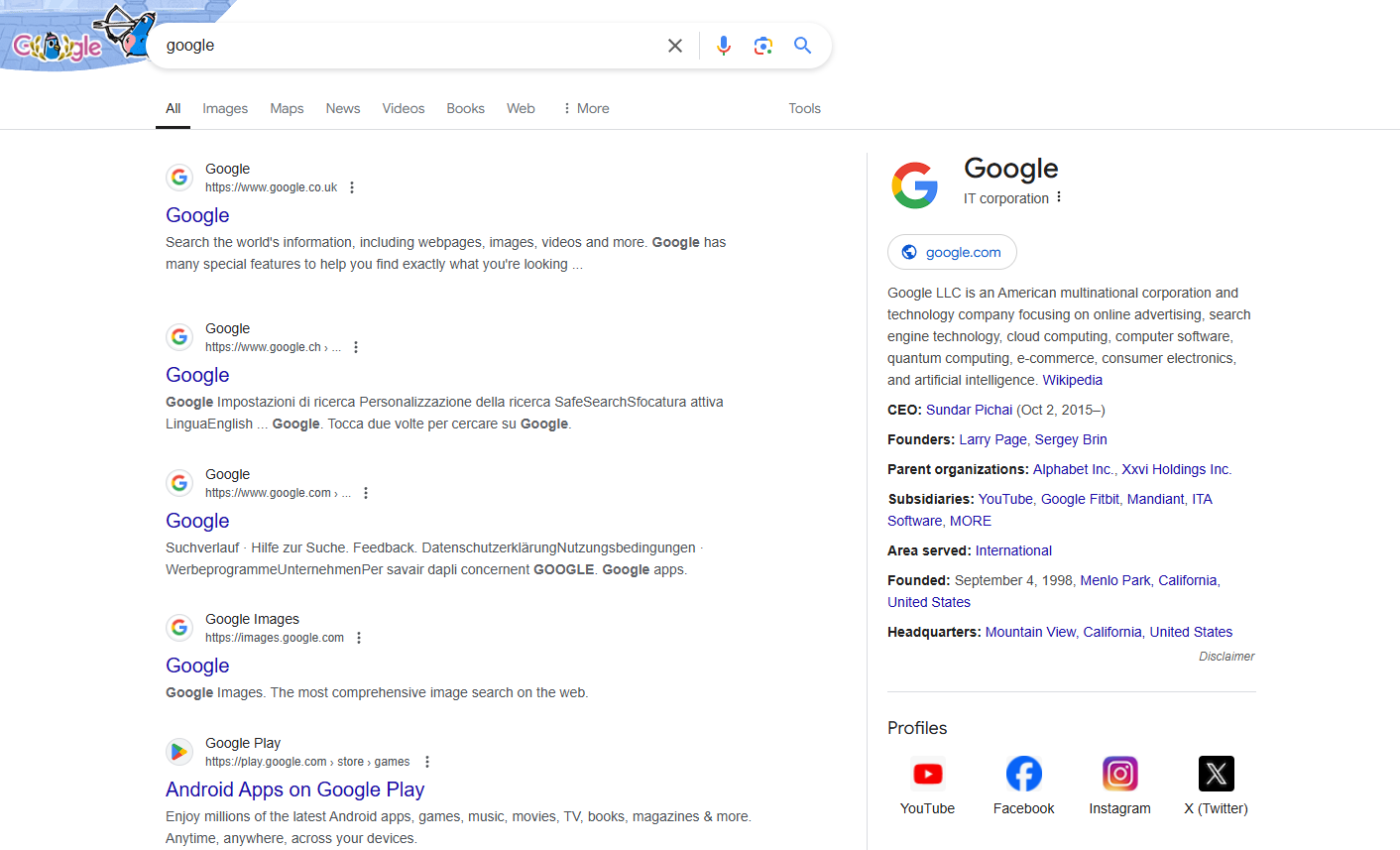Open X (Twitter) profile icon
Image resolution: width=1400 pixels, height=850 pixels.
[1217, 774]
